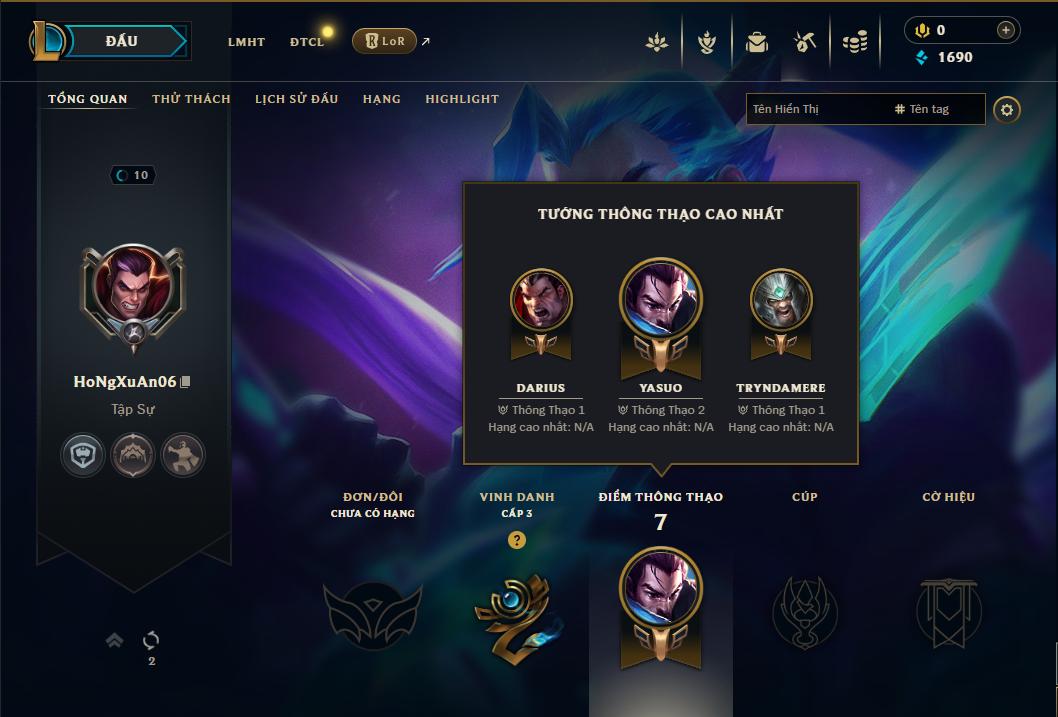Switch to ĐTCL game mode

(x=307, y=42)
